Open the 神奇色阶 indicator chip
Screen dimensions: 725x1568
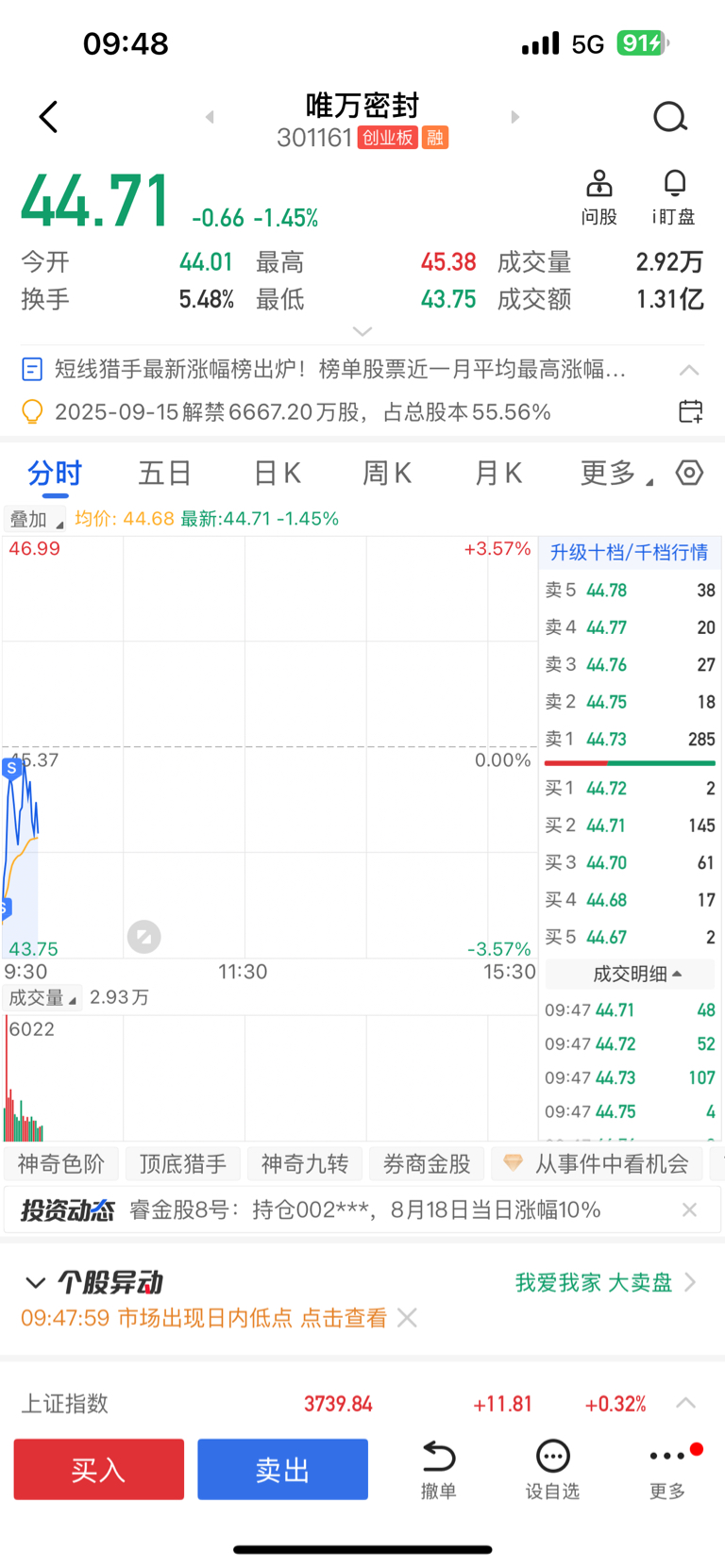pyautogui.click(x=61, y=1164)
